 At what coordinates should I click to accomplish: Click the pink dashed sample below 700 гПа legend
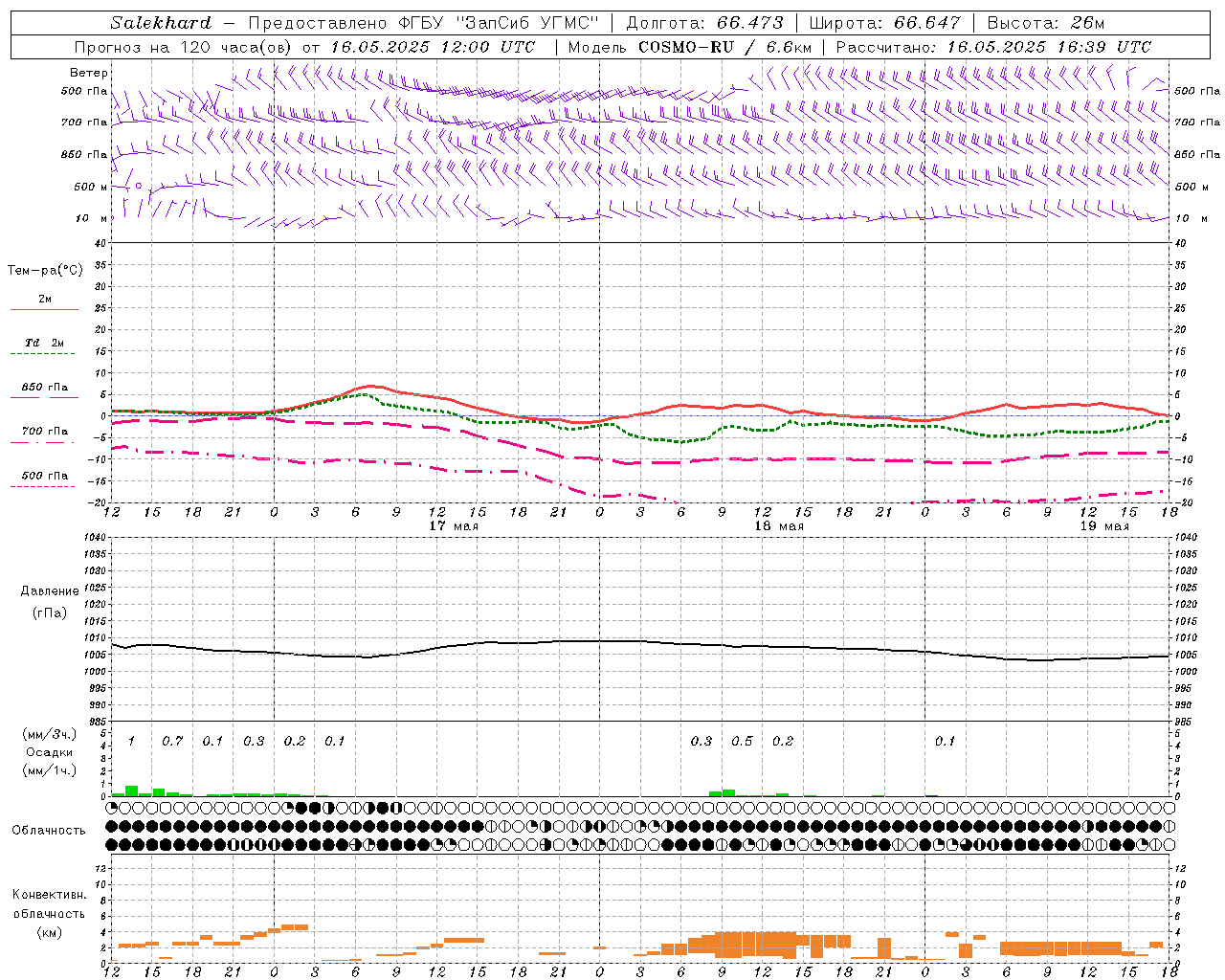[42, 443]
